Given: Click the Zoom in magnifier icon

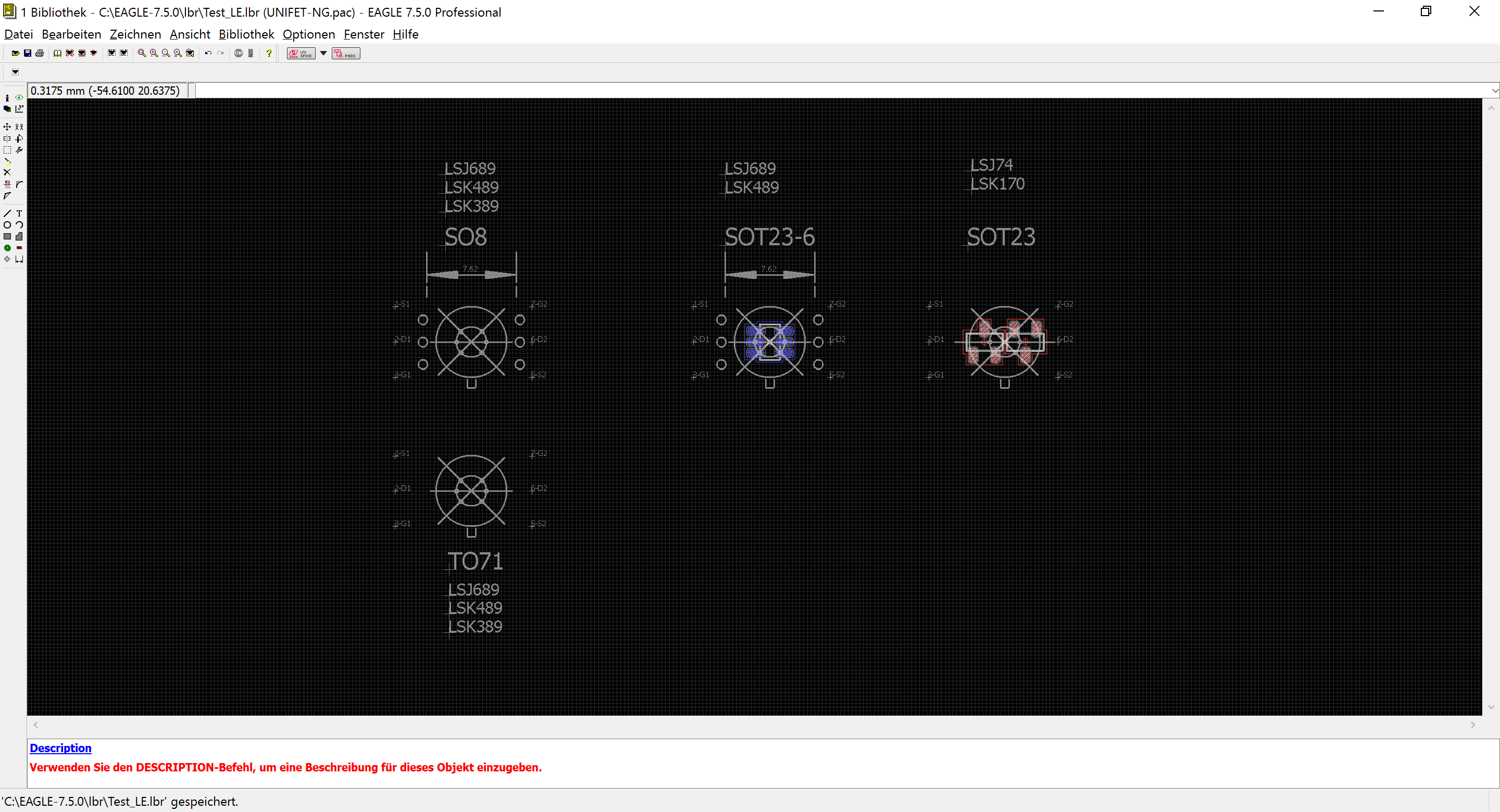Looking at the screenshot, I should pyautogui.click(x=154, y=54).
